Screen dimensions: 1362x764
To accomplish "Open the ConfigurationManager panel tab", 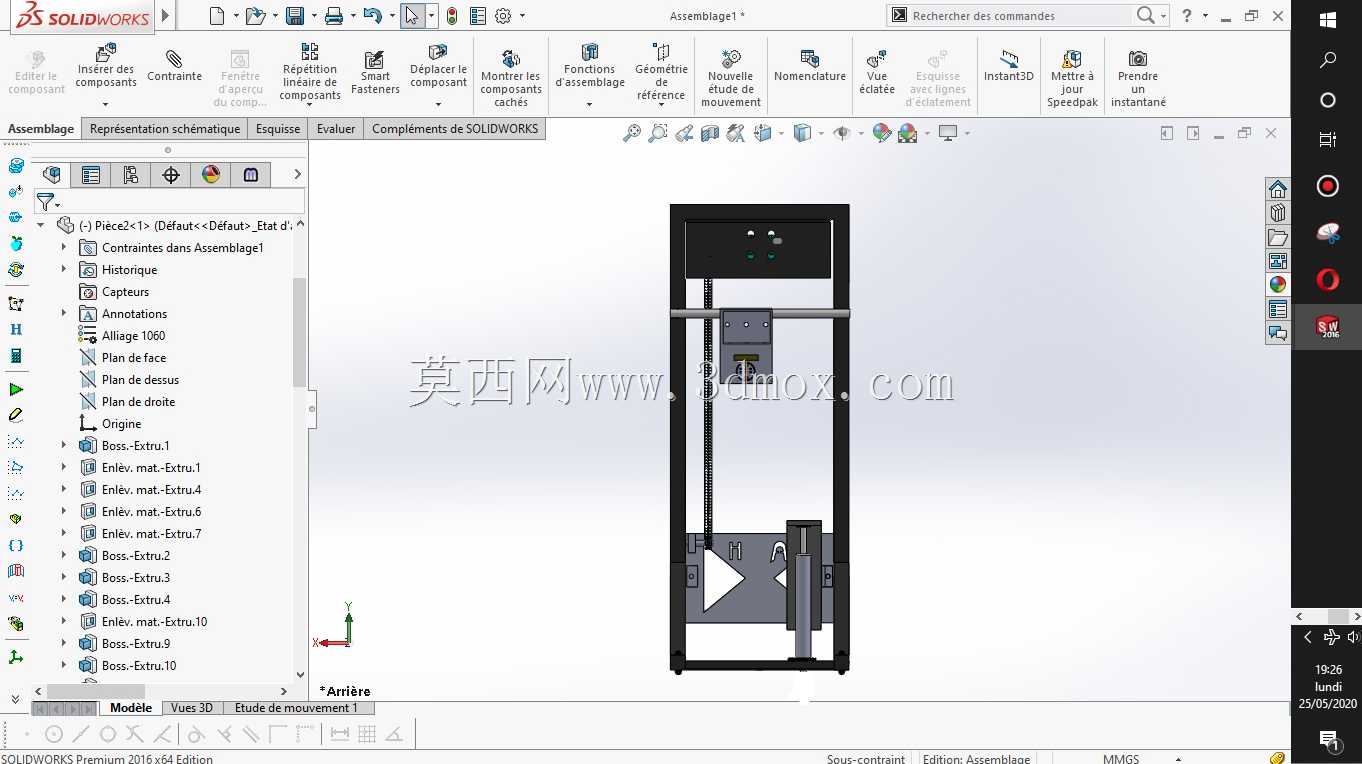I will 131,175.
